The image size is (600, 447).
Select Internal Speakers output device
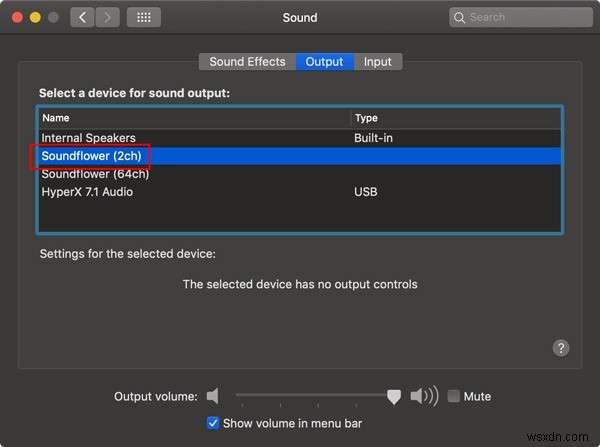[x=89, y=138]
